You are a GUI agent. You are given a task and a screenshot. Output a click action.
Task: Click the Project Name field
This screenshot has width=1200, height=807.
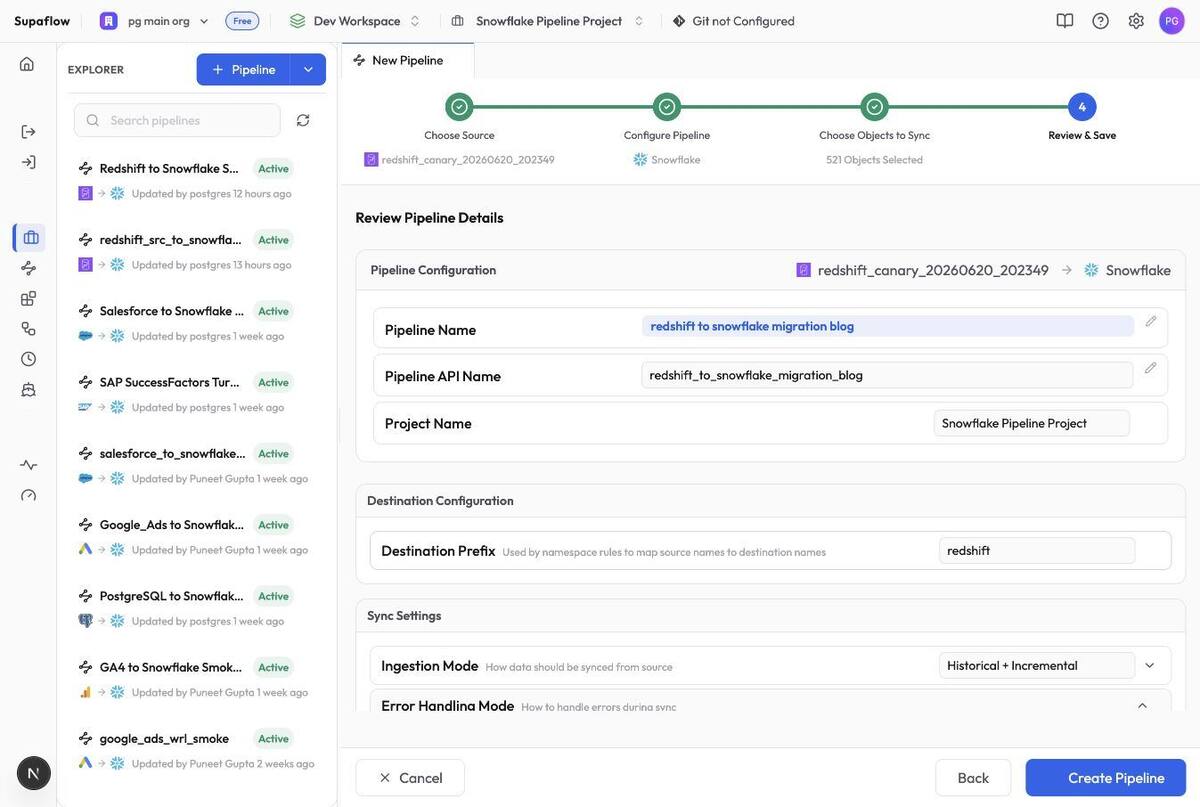click(1032, 423)
